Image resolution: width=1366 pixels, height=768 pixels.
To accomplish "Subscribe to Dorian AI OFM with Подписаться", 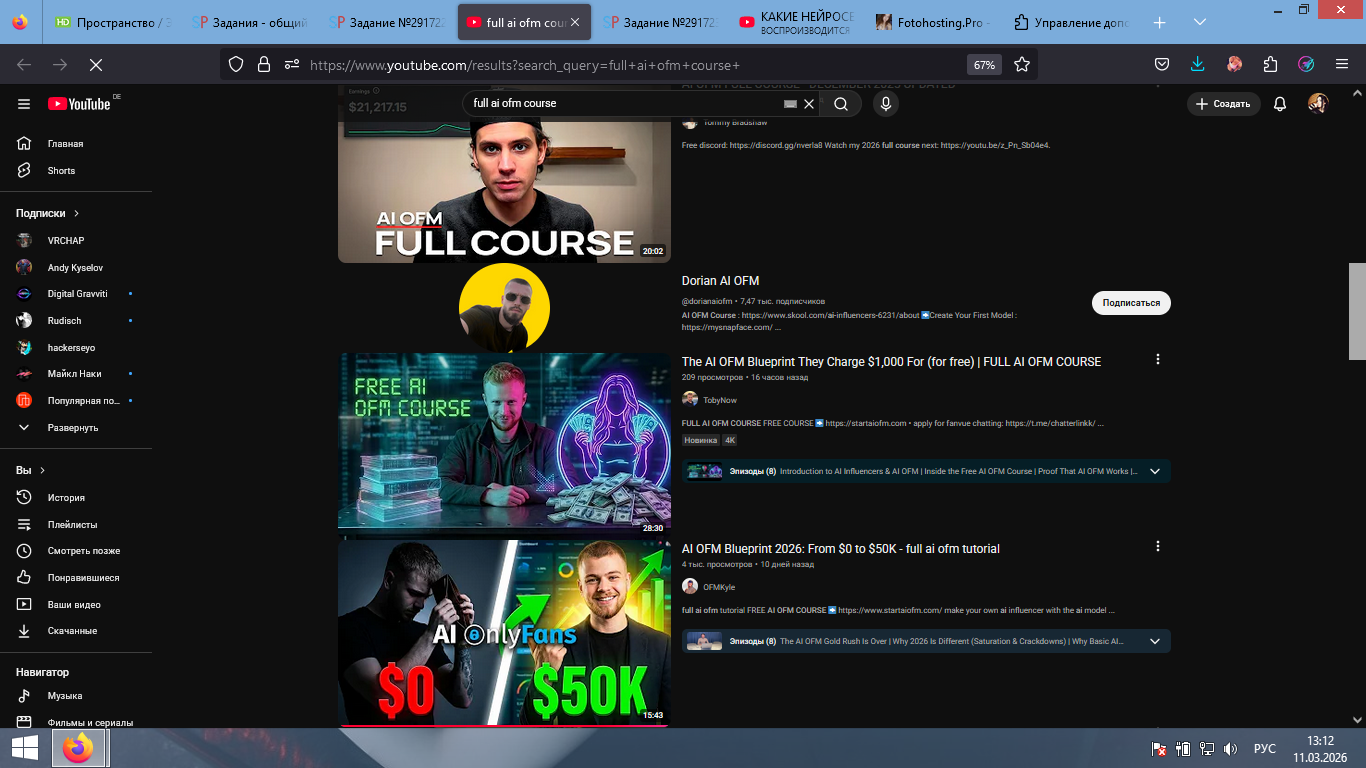I will point(1131,303).
